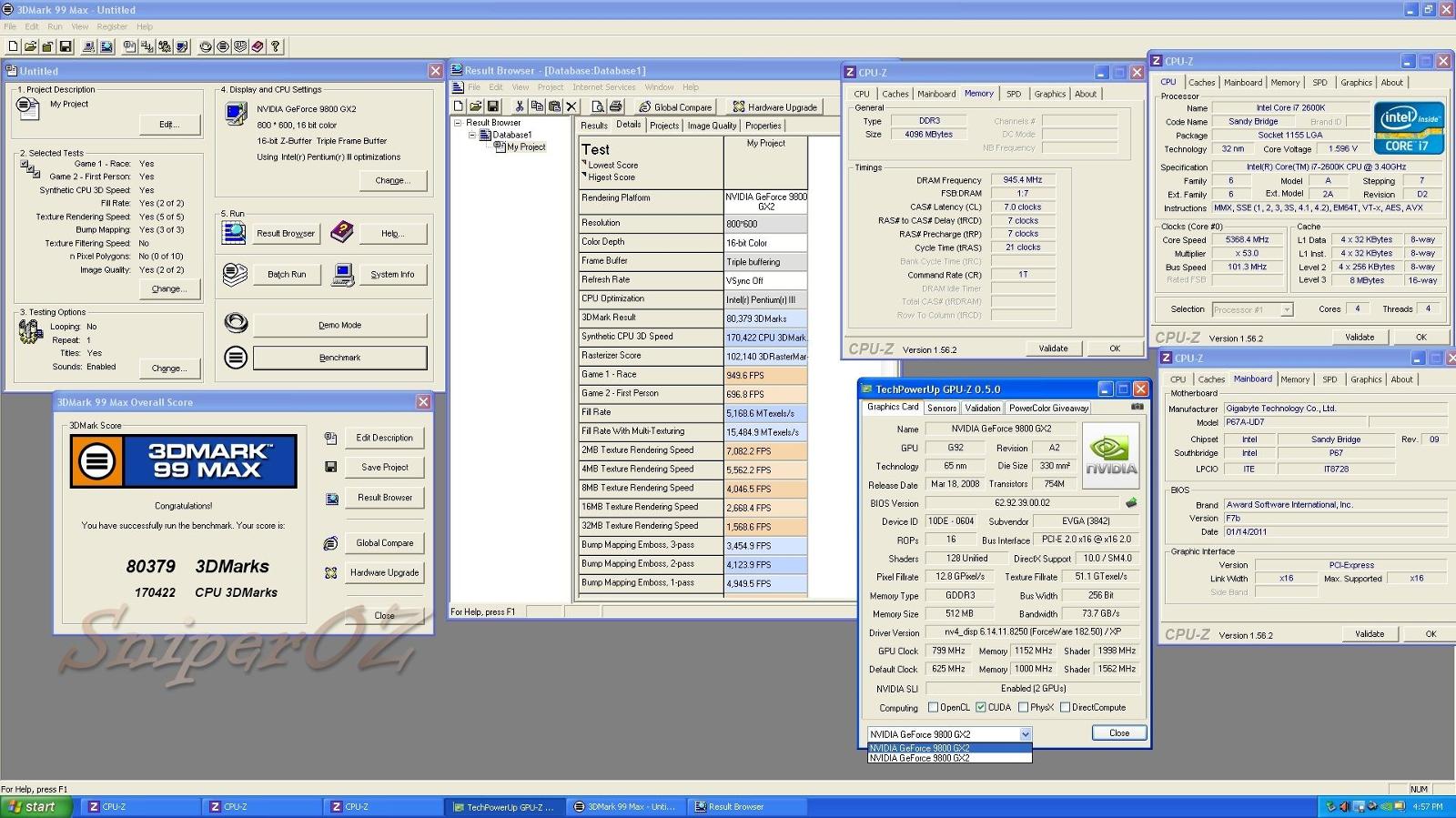Screen dimensions: 1456x818
Task: Click Global Compare in the Overall Score window
Action: coord(384,543)
